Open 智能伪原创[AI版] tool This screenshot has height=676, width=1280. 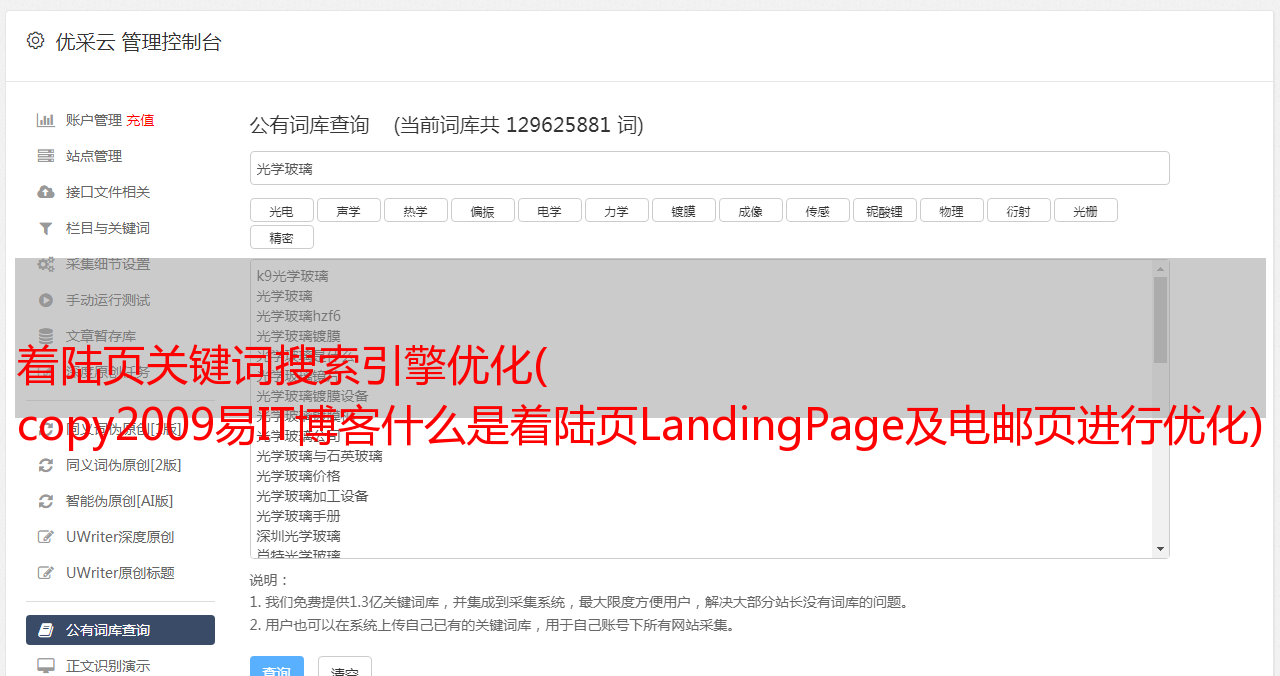120,501
